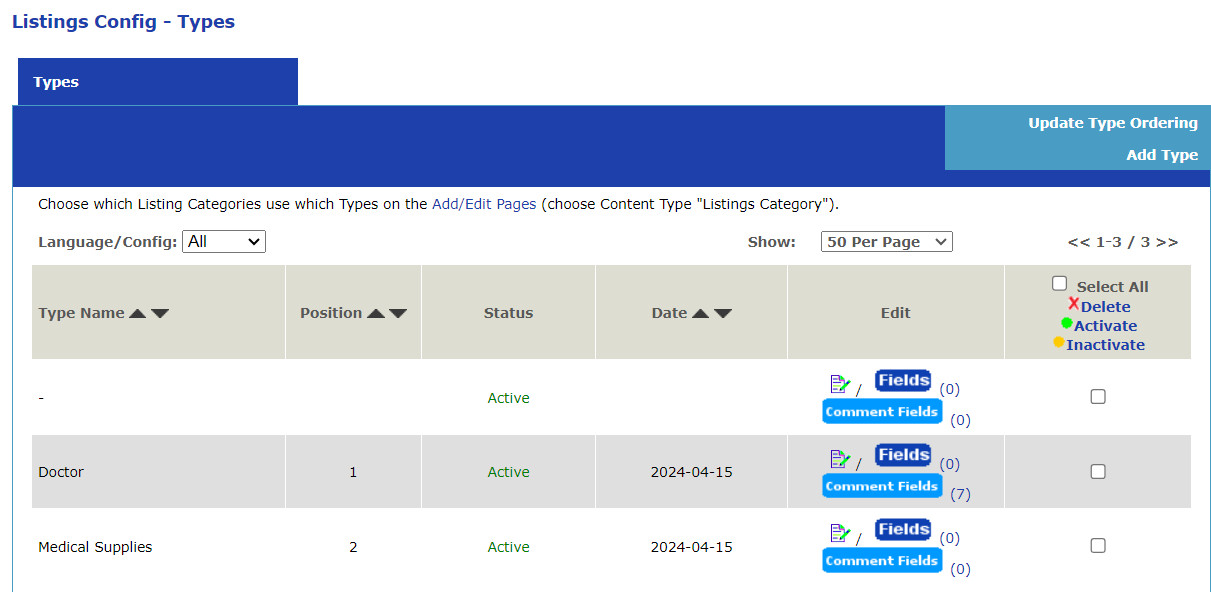Open Comment Fields for Medical Supplies

[x=881, y=561]
